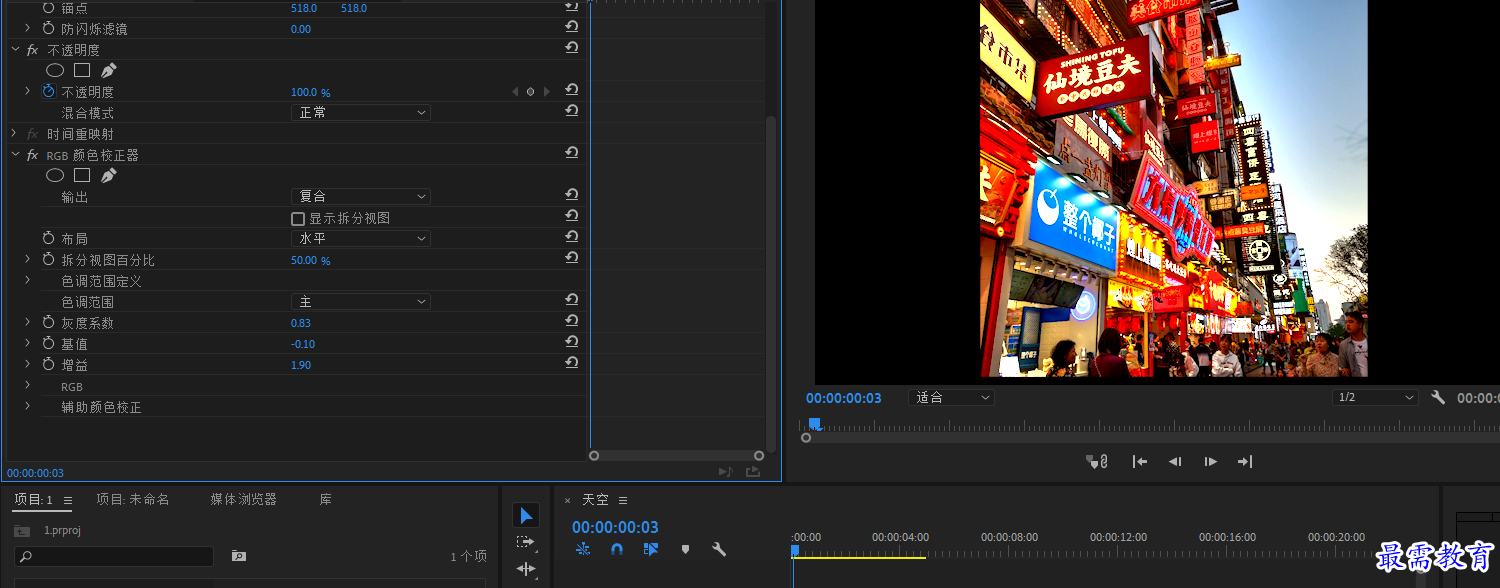Close the 天空 sequence tab
The width and height of the screenshot is (1500, 588).
[x=567, y=500]
